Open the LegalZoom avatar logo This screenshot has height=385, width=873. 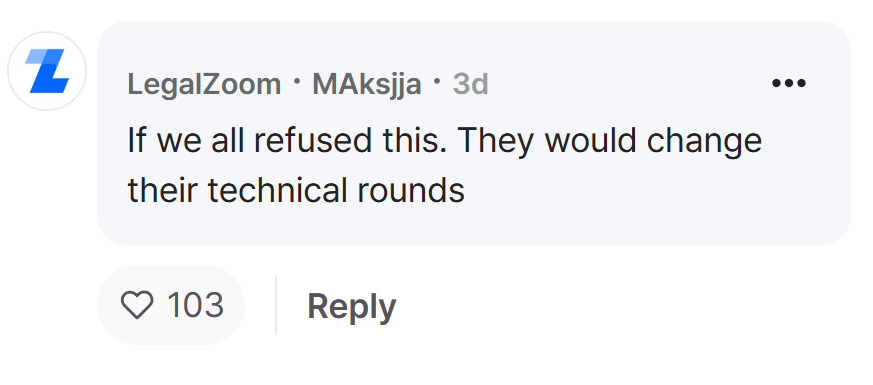(47, 71)
